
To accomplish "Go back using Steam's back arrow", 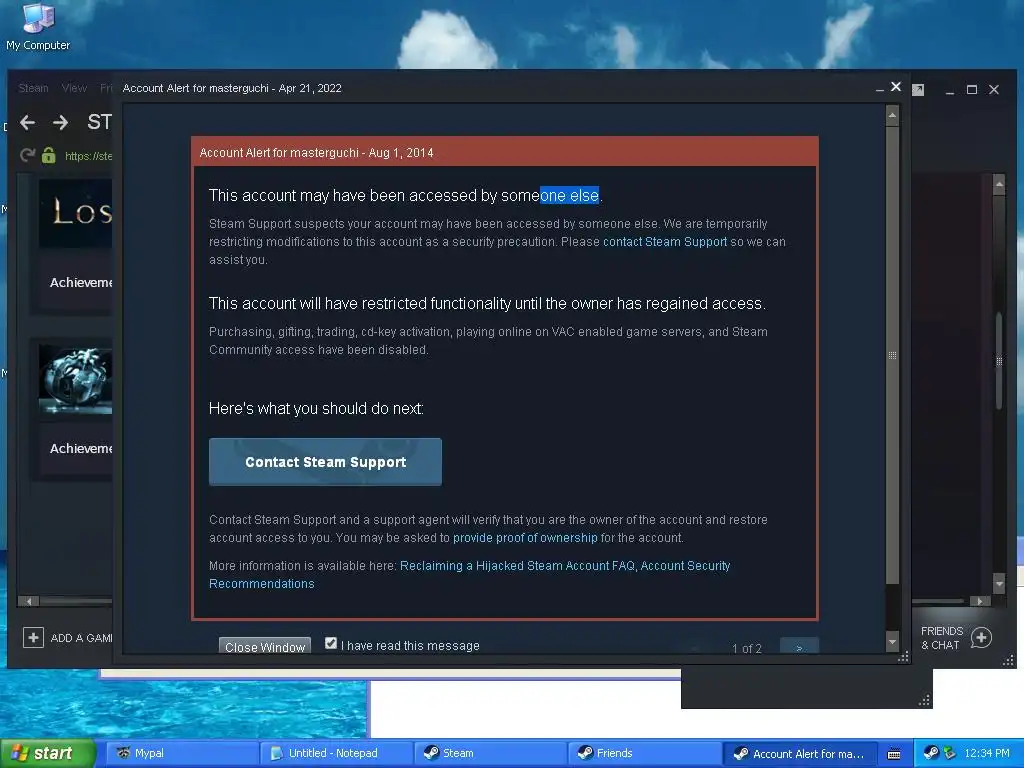I will pyautogui.click(x=27, y=122).
